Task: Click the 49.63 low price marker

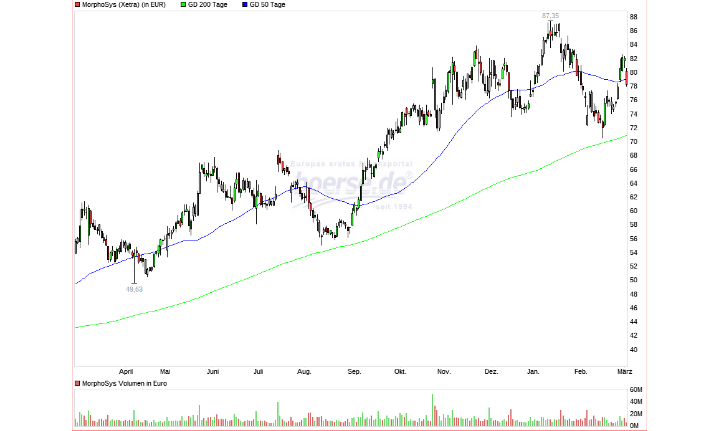Action: [134, 289]
